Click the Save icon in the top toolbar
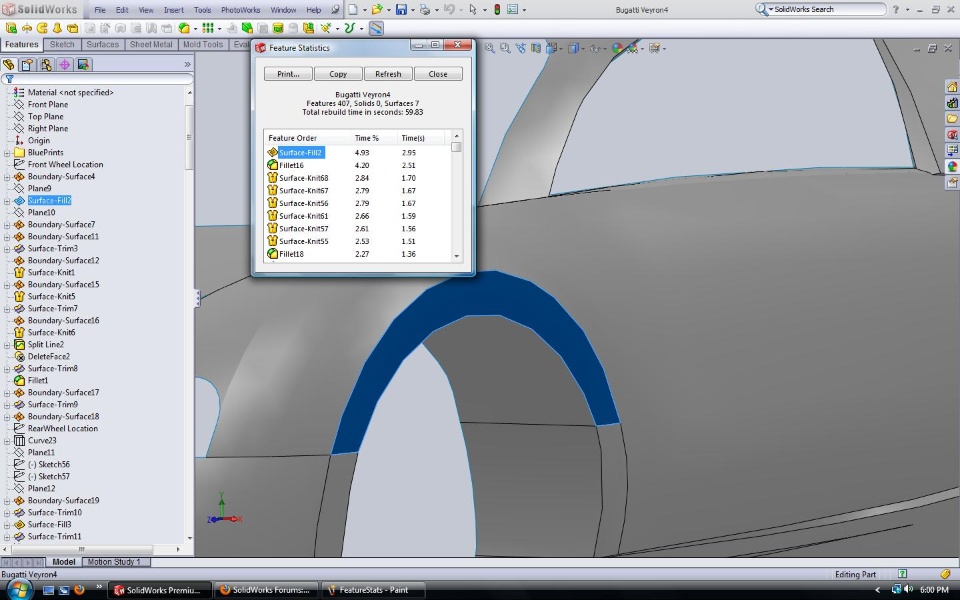Screen dimensions: 960x600 [x=401, y=10]
